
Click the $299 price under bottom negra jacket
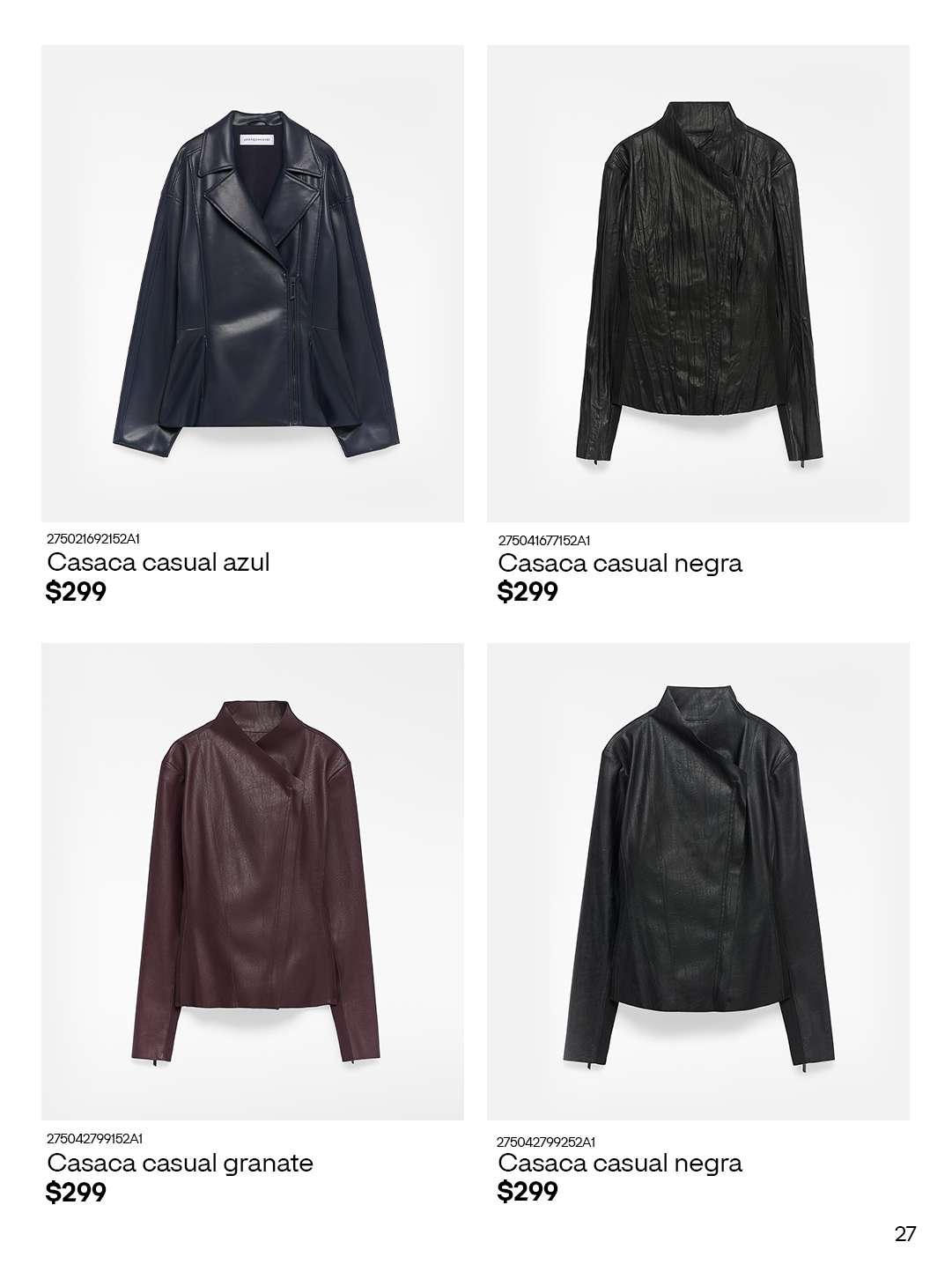tap(528, 1192)
